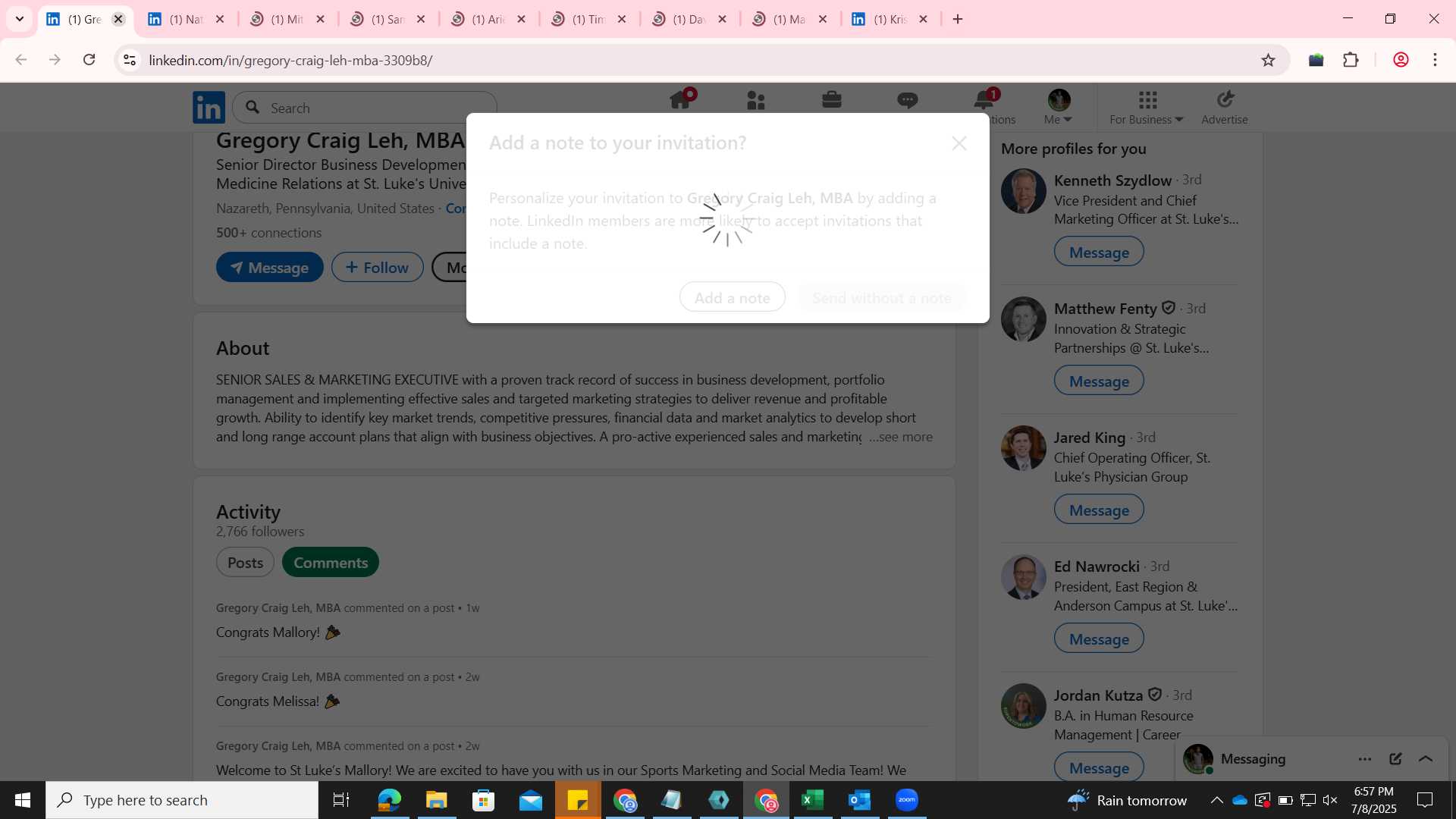Message Gregory Craig Leh

[270, 267]
